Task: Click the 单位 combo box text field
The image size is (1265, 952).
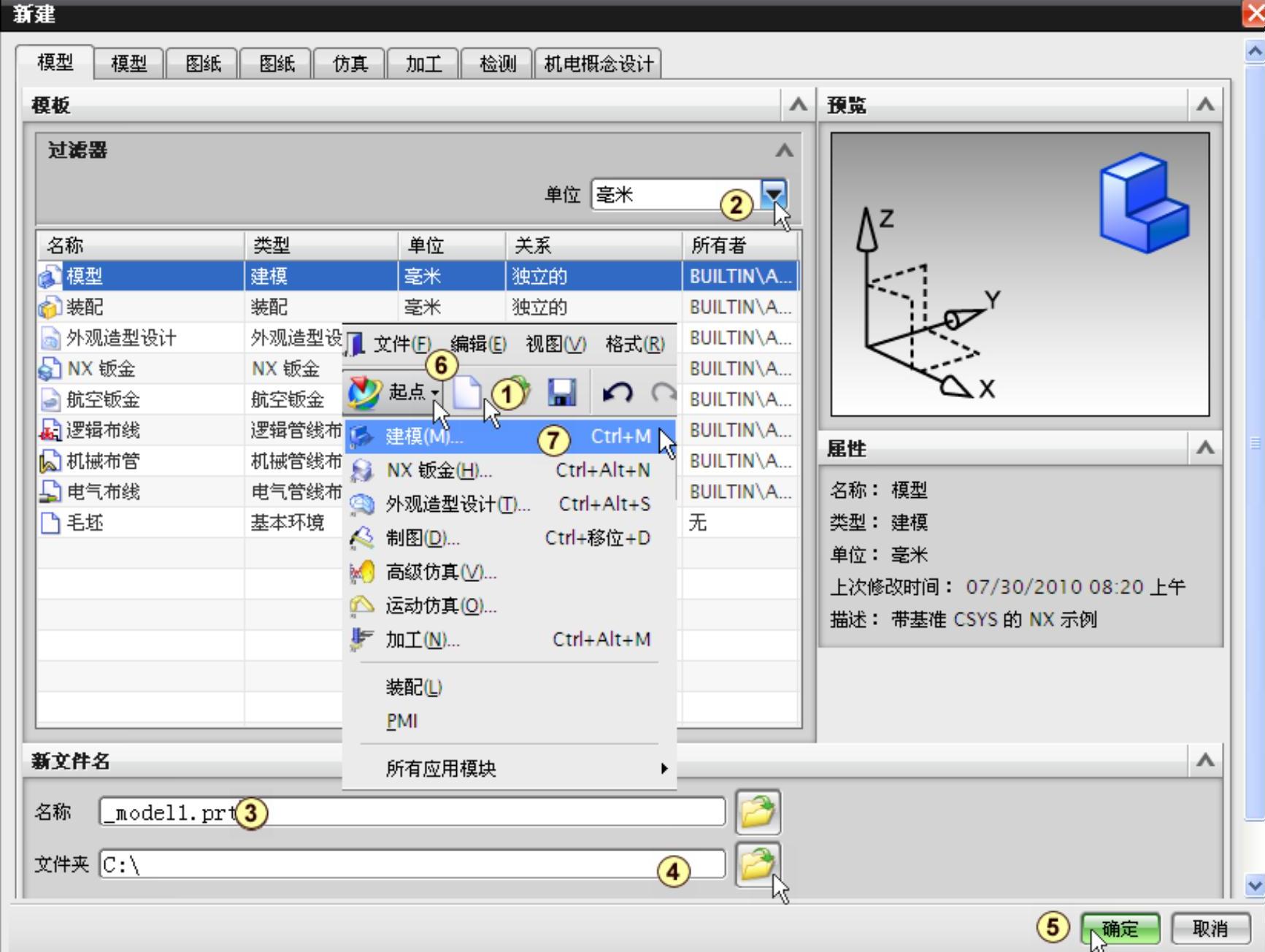Action: point(675,194)
